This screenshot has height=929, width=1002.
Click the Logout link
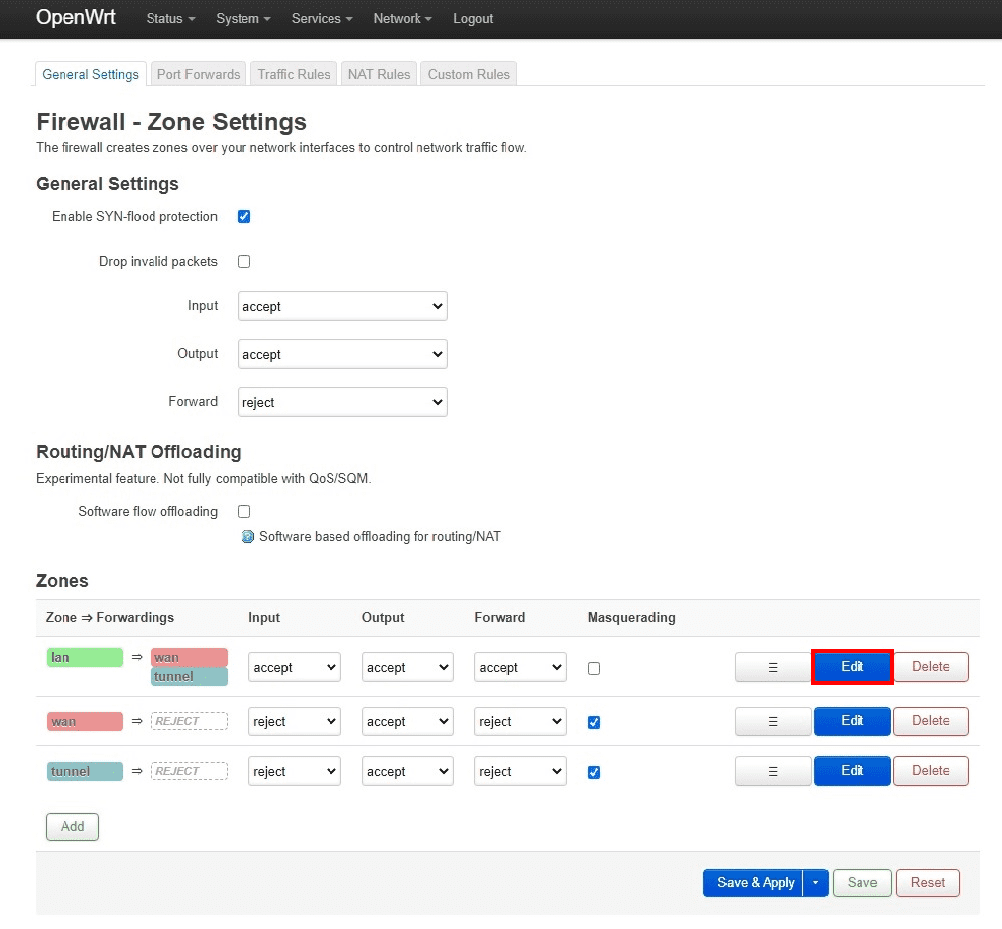pyautogui.click(x=473, y=19)
